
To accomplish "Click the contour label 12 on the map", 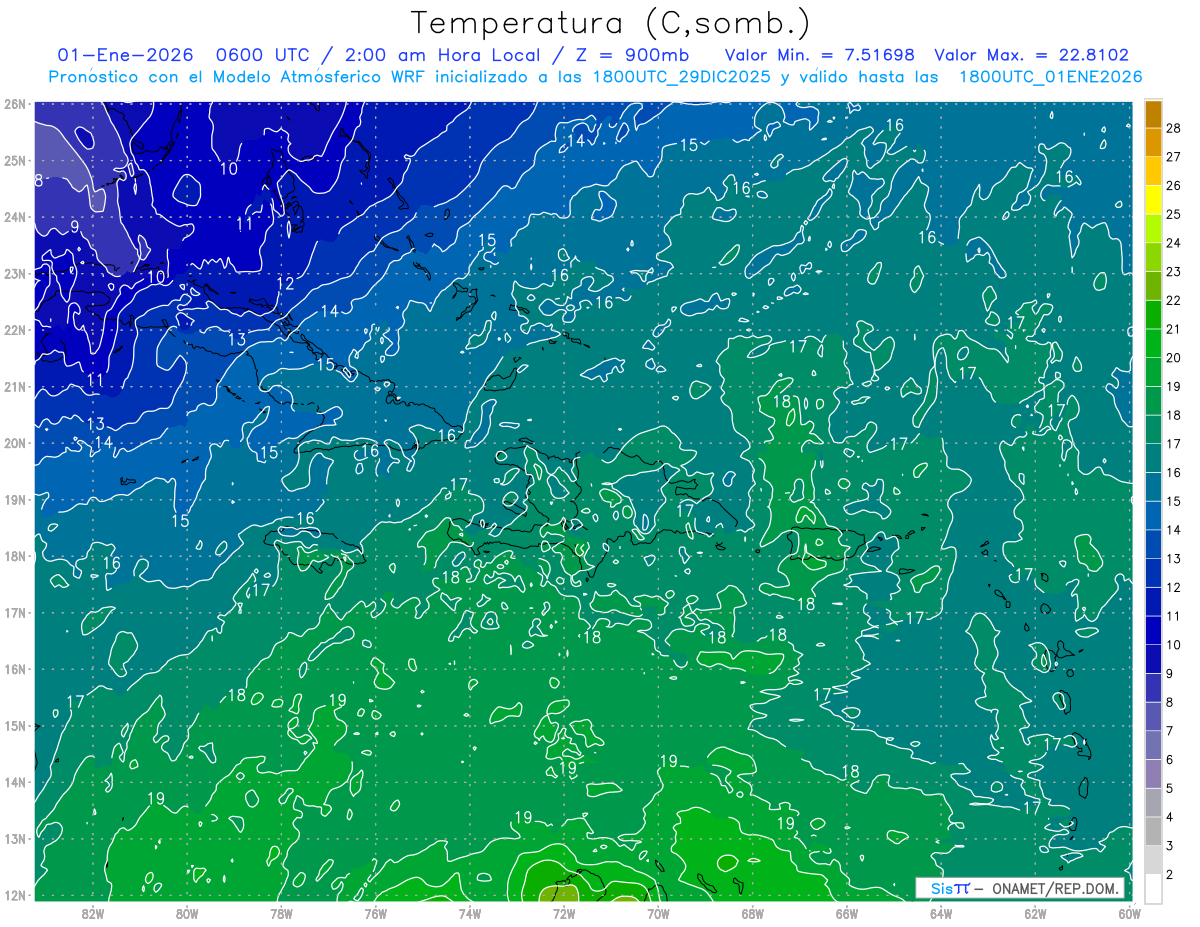I will [285, 284].
